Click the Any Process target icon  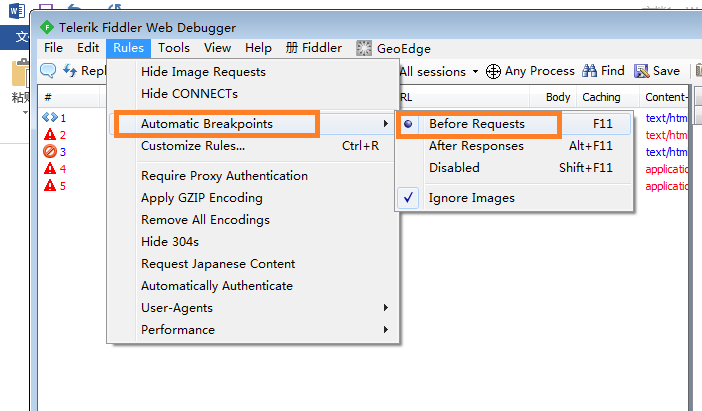[493, 72]
